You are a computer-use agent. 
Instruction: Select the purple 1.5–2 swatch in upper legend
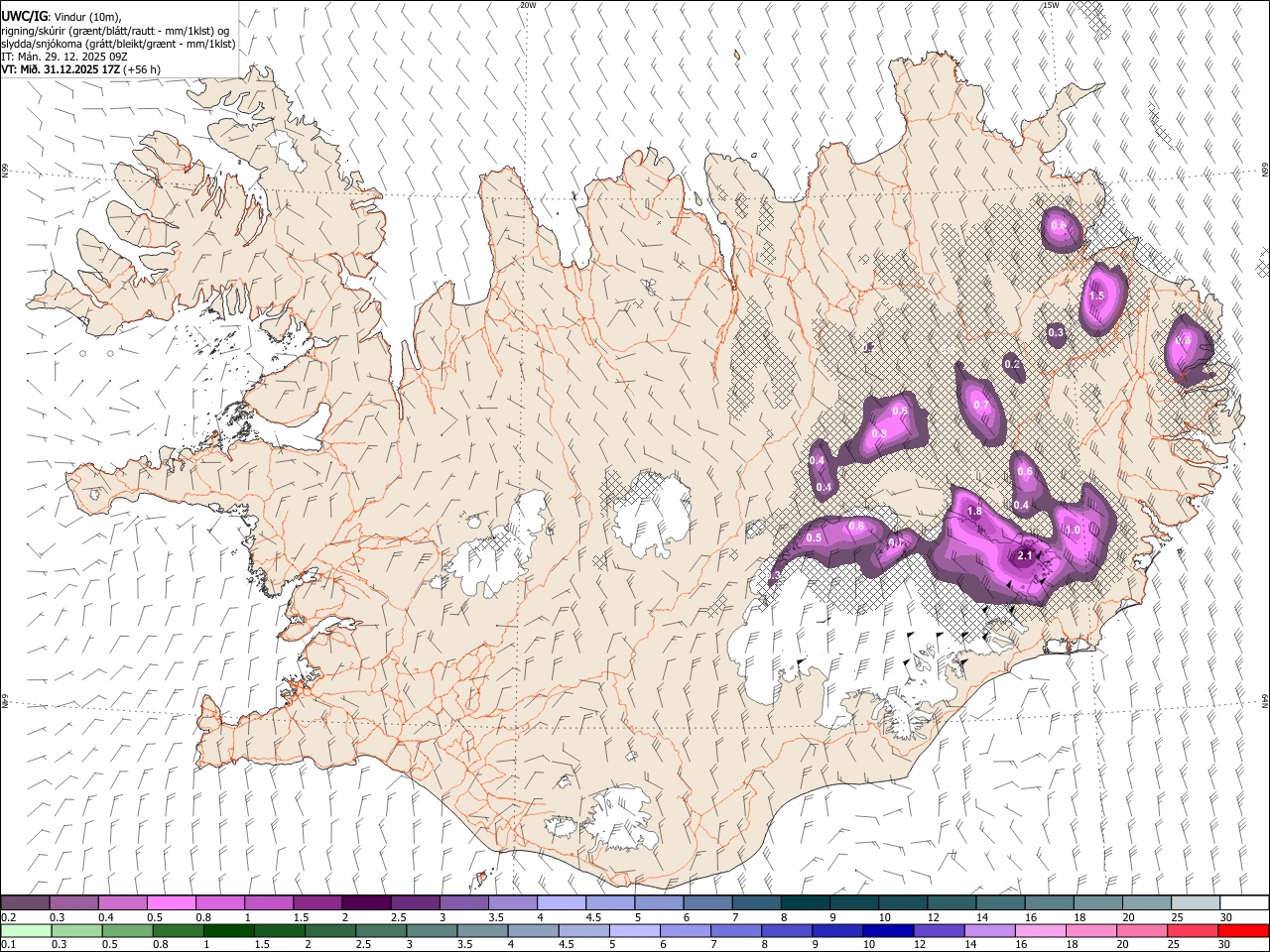(317, 903)
